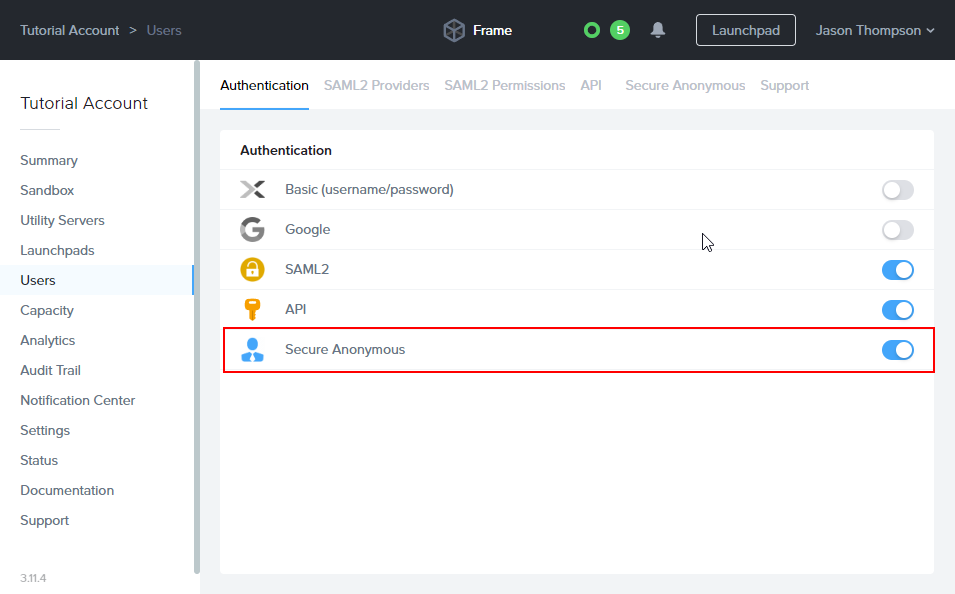Click the SAML2 padlock icon
Image resolution: width=955 pixels, height=594 pixels.
point(252,270)
